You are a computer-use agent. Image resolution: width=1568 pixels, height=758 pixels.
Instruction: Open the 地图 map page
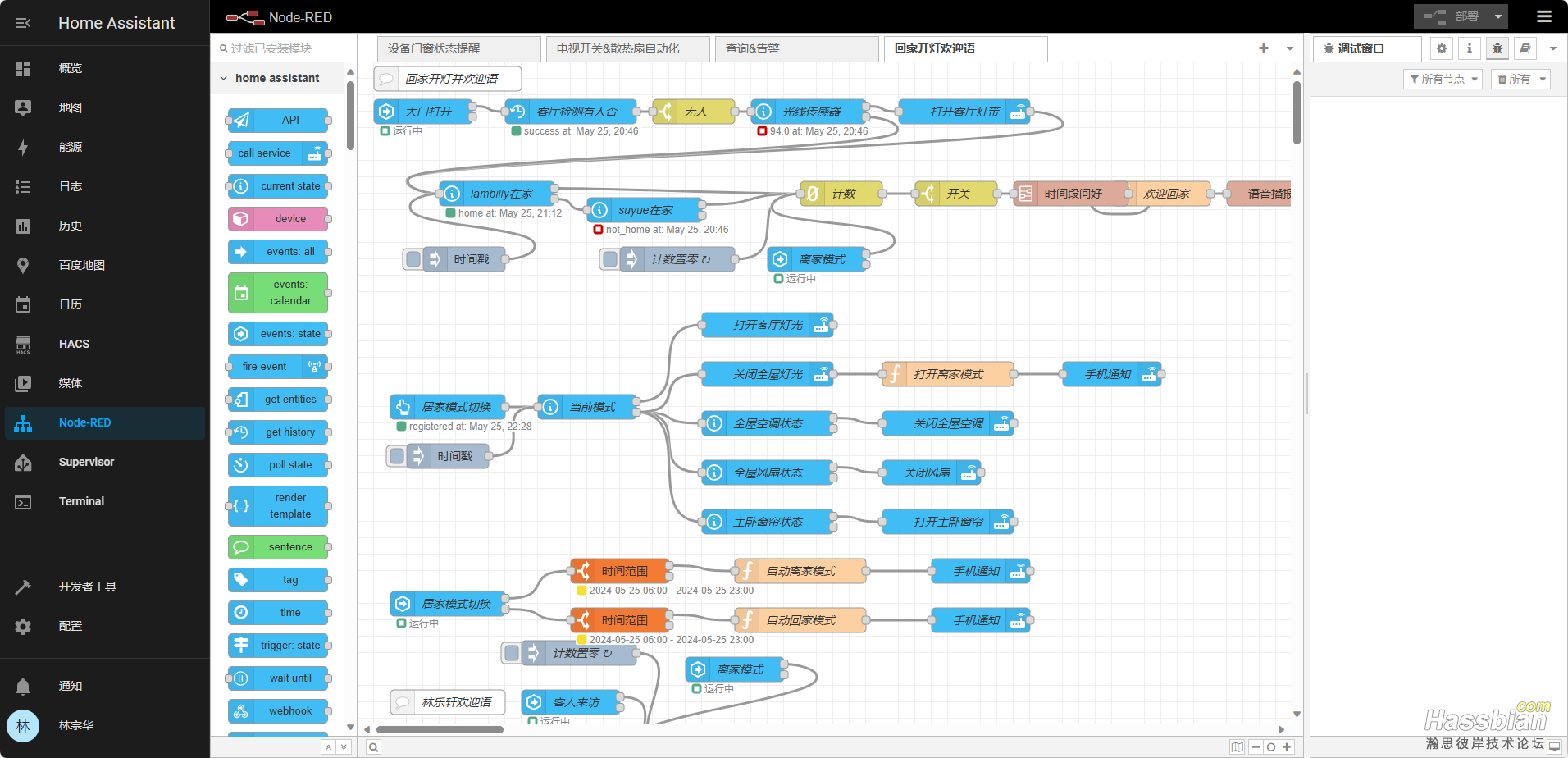coord(105,107)
